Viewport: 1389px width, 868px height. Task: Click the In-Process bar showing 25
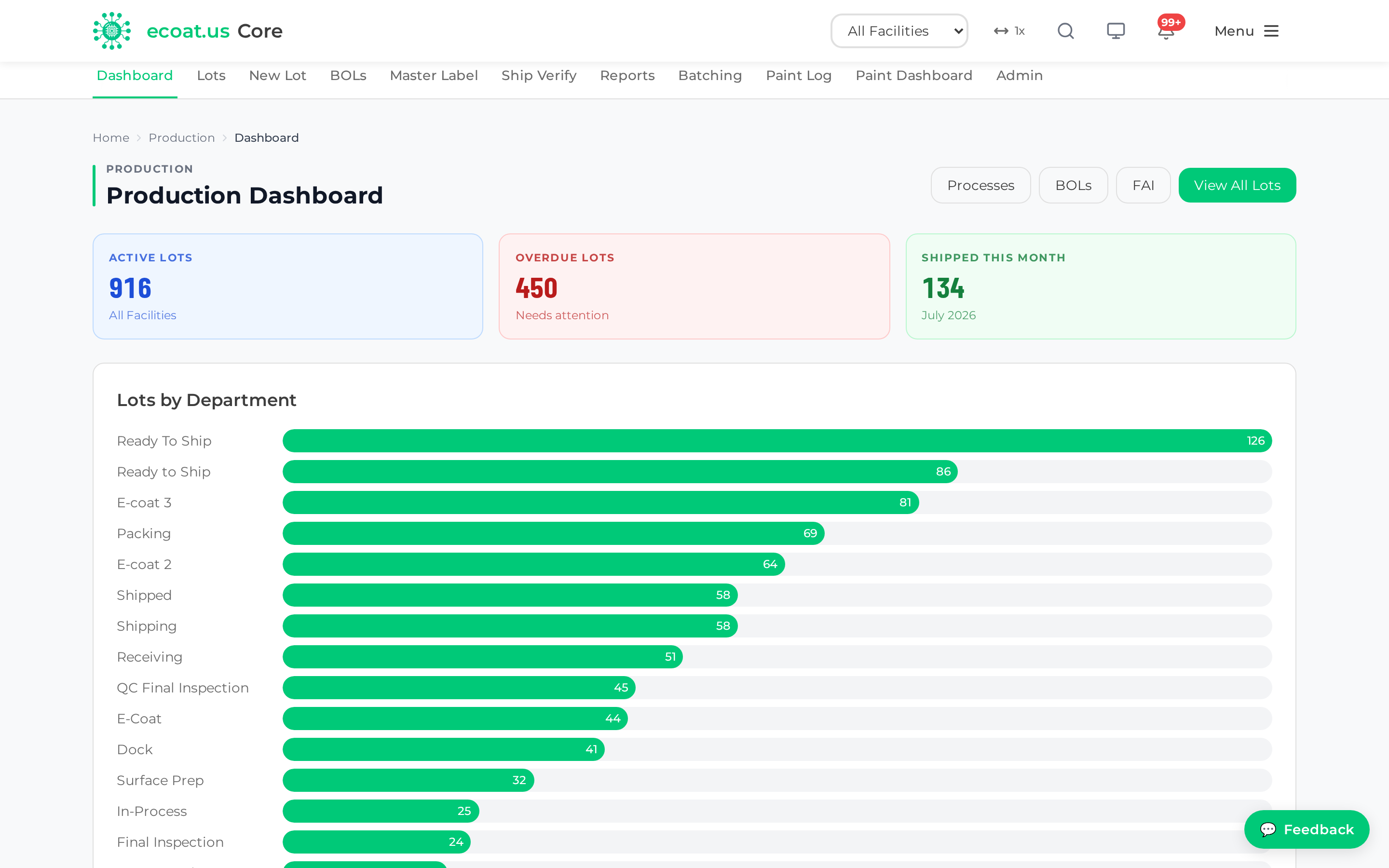pyautogui.click(x=381, y=811)
